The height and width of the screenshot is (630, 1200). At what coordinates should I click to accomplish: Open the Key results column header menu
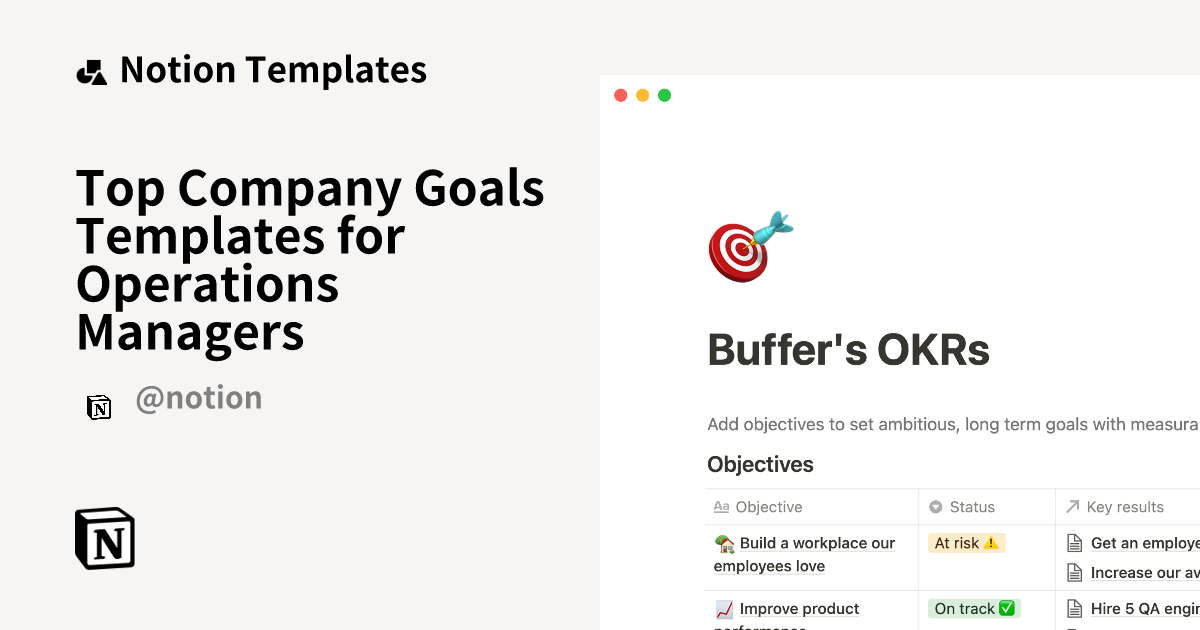[x=1126, y=507]
